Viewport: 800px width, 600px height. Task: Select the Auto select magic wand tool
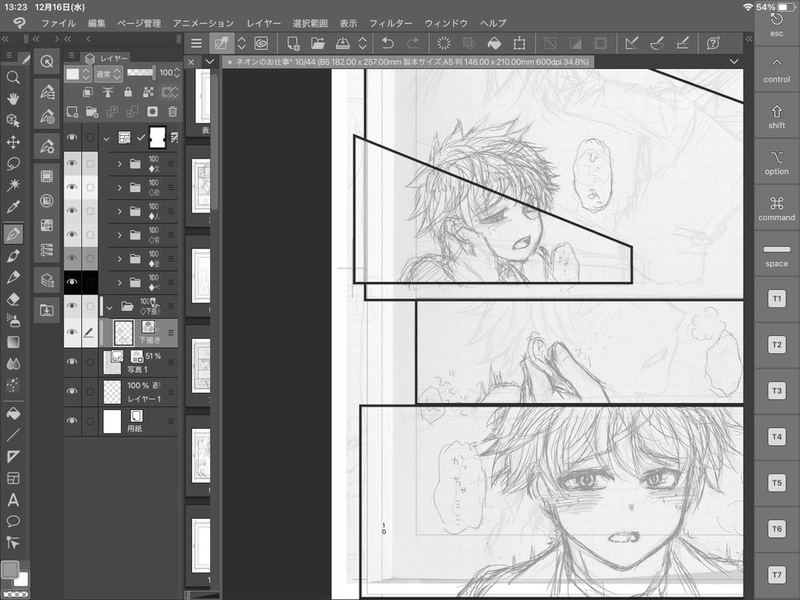point(13,185)
